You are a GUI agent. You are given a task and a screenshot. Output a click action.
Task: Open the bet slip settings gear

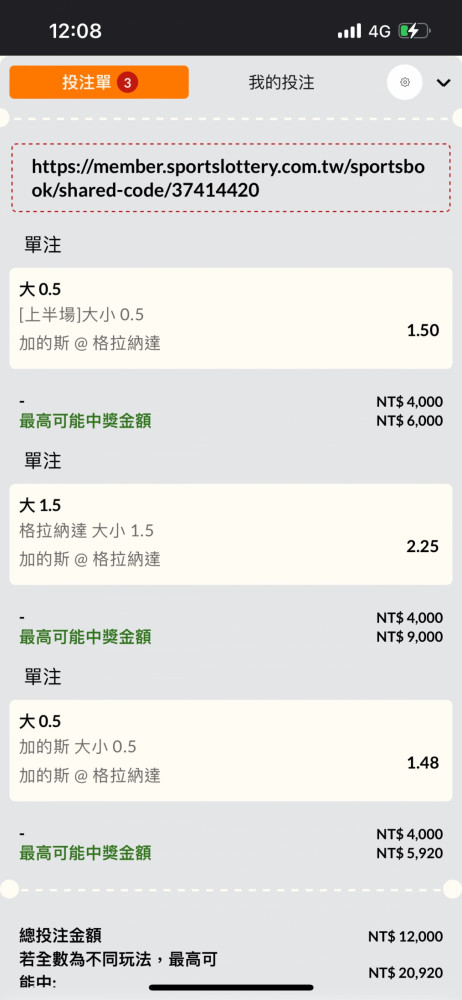tap(405, 82)
